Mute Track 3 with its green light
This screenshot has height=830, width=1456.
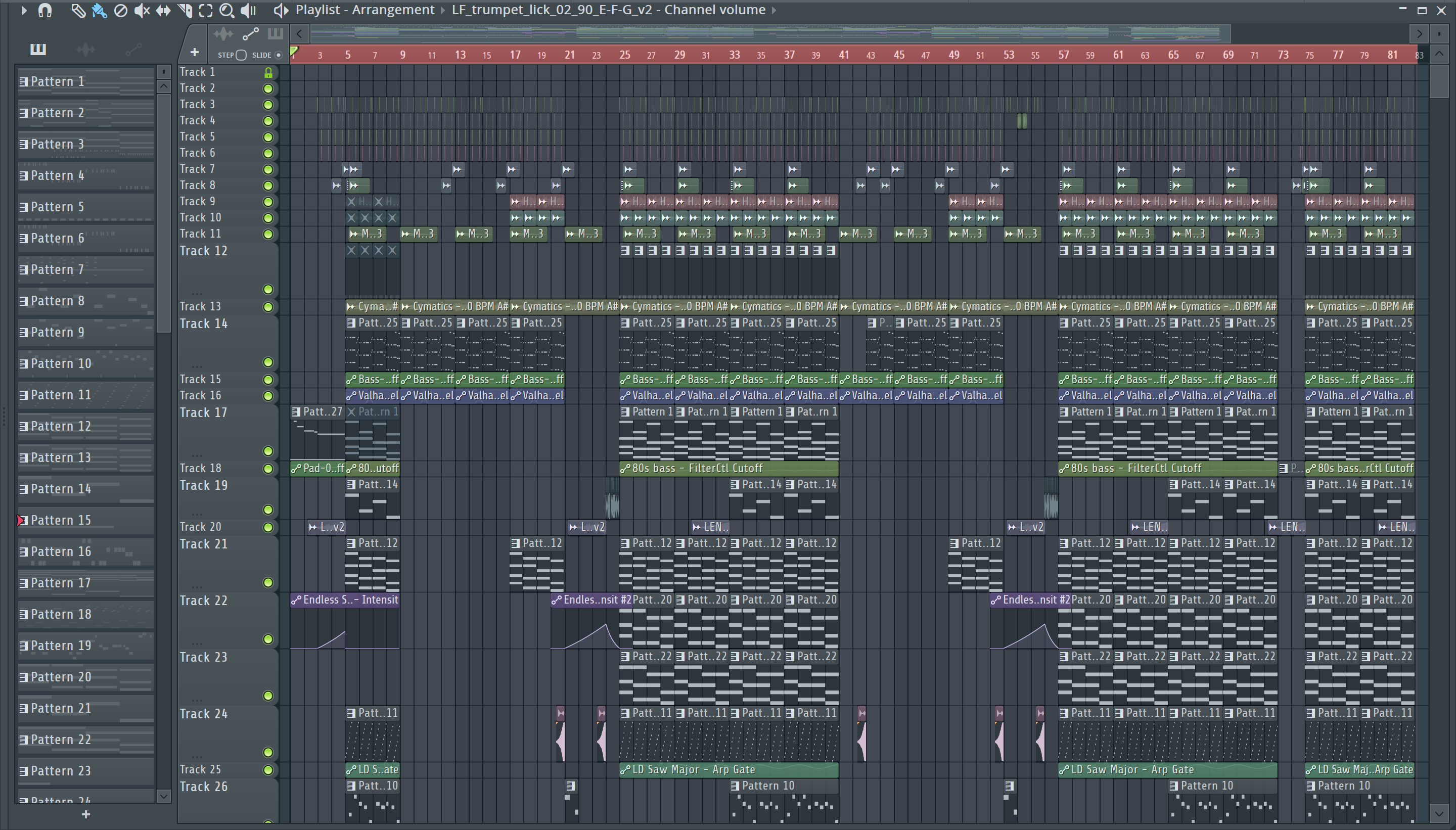[x=268, y=104]
